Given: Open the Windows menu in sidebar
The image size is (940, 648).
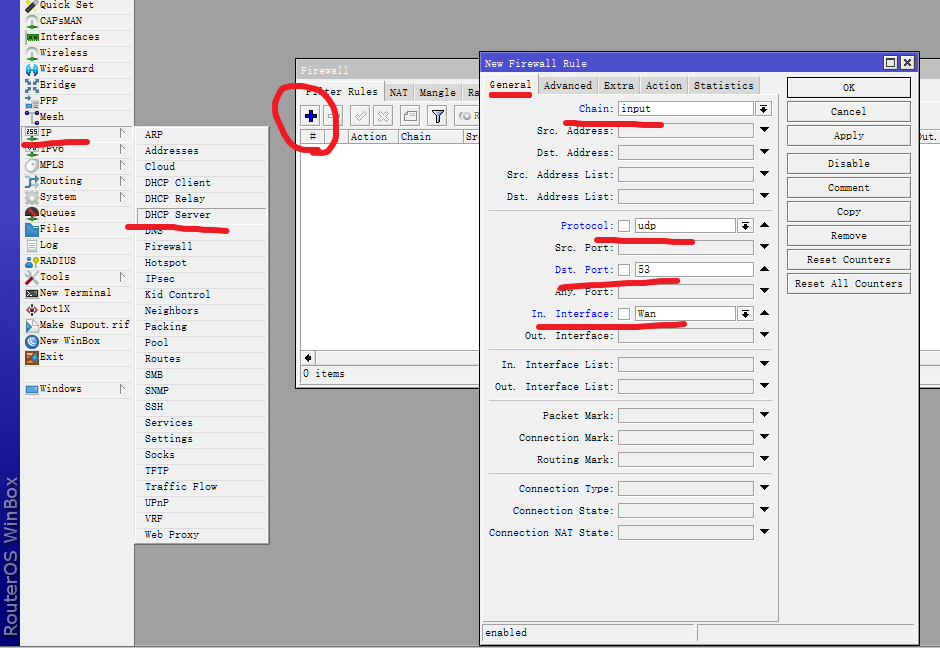Looking at the screenshot, I should [x=77, y=389].
